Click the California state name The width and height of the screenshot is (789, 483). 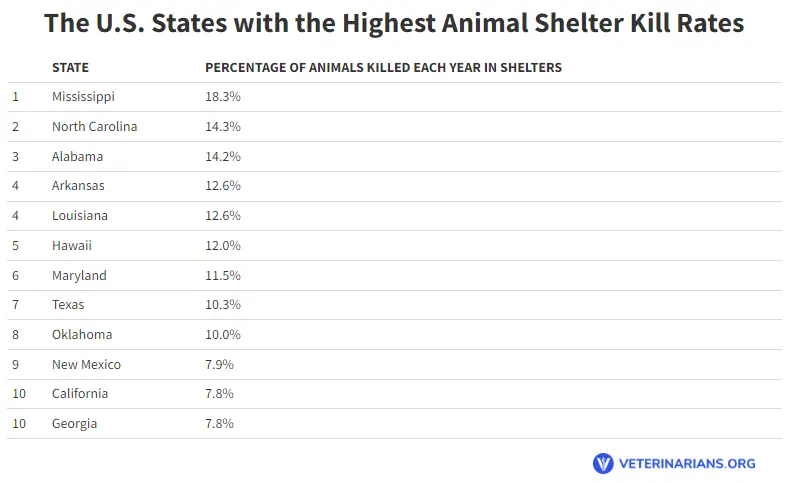click(80, 394)
